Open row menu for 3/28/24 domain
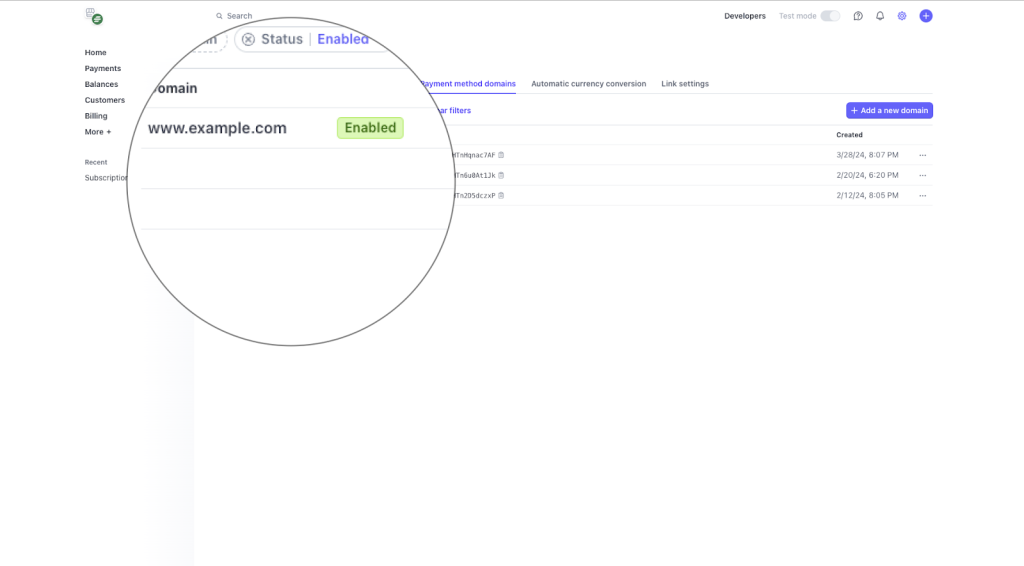 (x=922, y=155)
